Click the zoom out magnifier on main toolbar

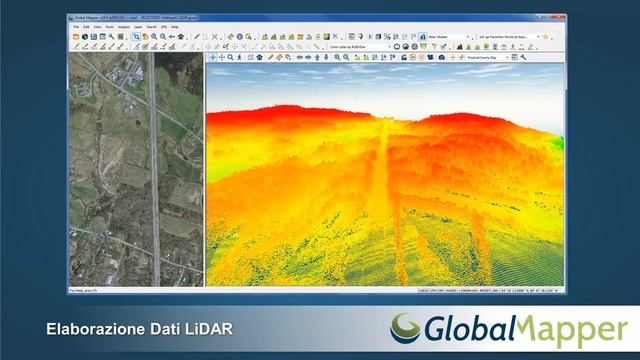[163, 37]
